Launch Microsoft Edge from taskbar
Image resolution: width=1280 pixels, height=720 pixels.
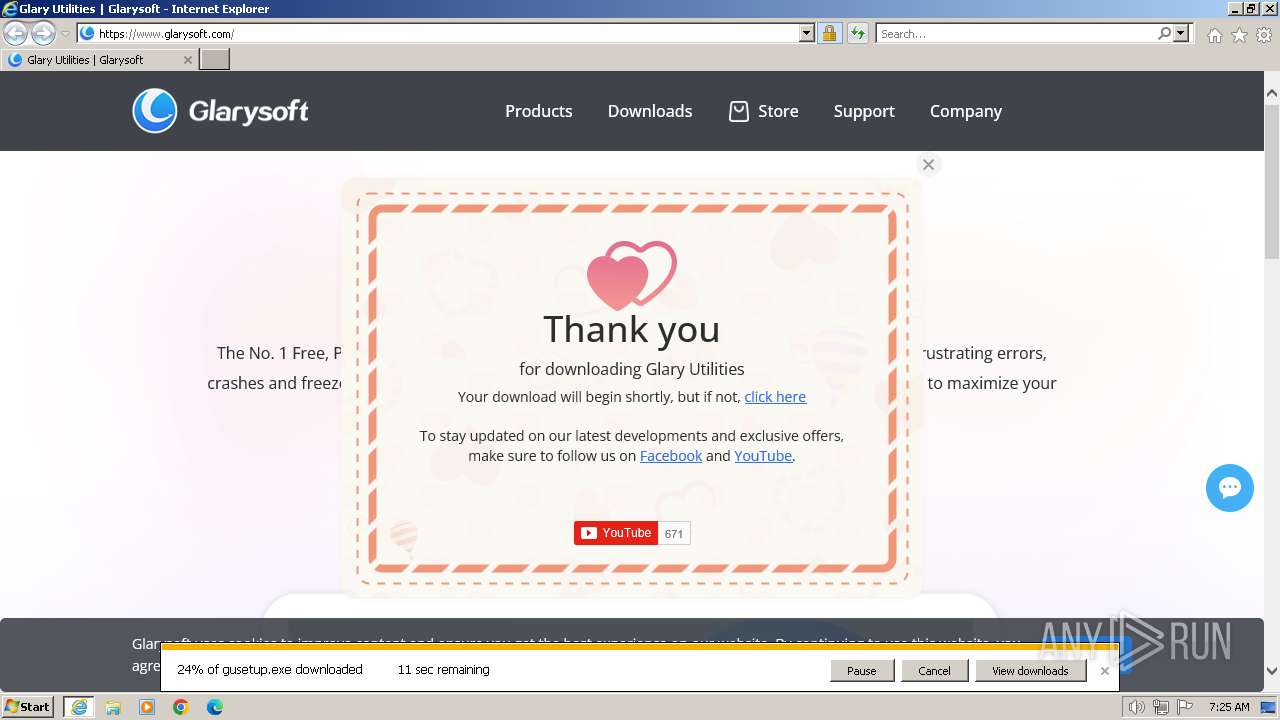[215, 707]
